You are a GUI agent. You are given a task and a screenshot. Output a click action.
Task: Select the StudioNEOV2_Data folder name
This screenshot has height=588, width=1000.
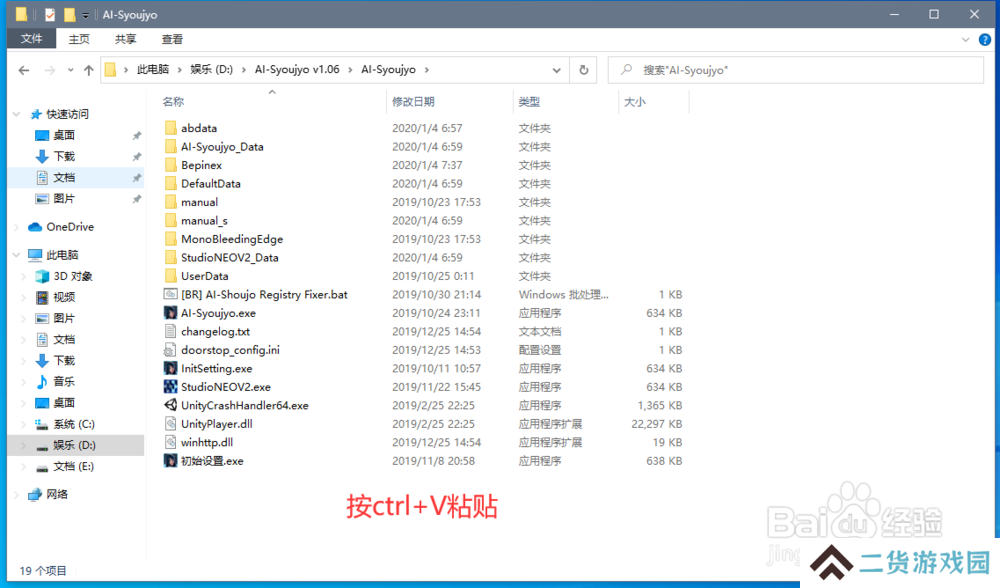coord(230,258)
